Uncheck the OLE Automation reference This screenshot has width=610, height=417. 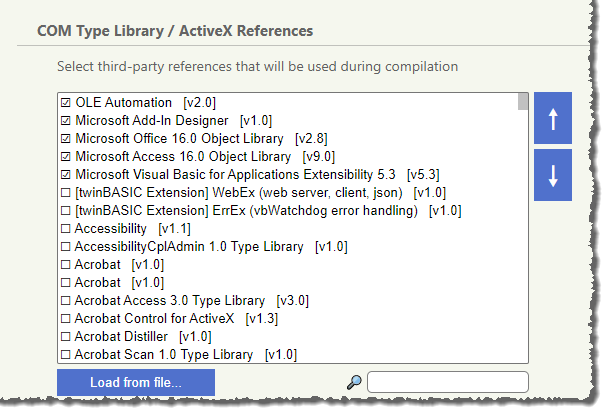66,102
